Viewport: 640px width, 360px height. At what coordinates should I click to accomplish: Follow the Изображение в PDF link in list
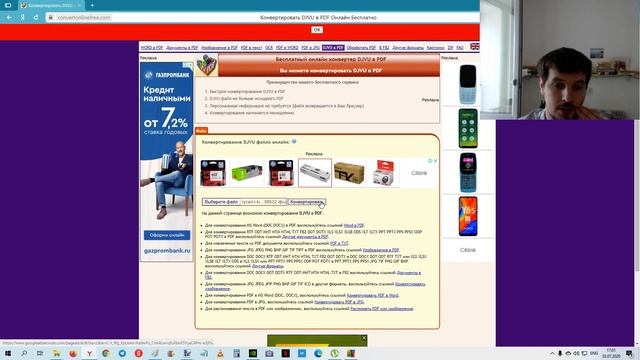[x=381, y=250]
